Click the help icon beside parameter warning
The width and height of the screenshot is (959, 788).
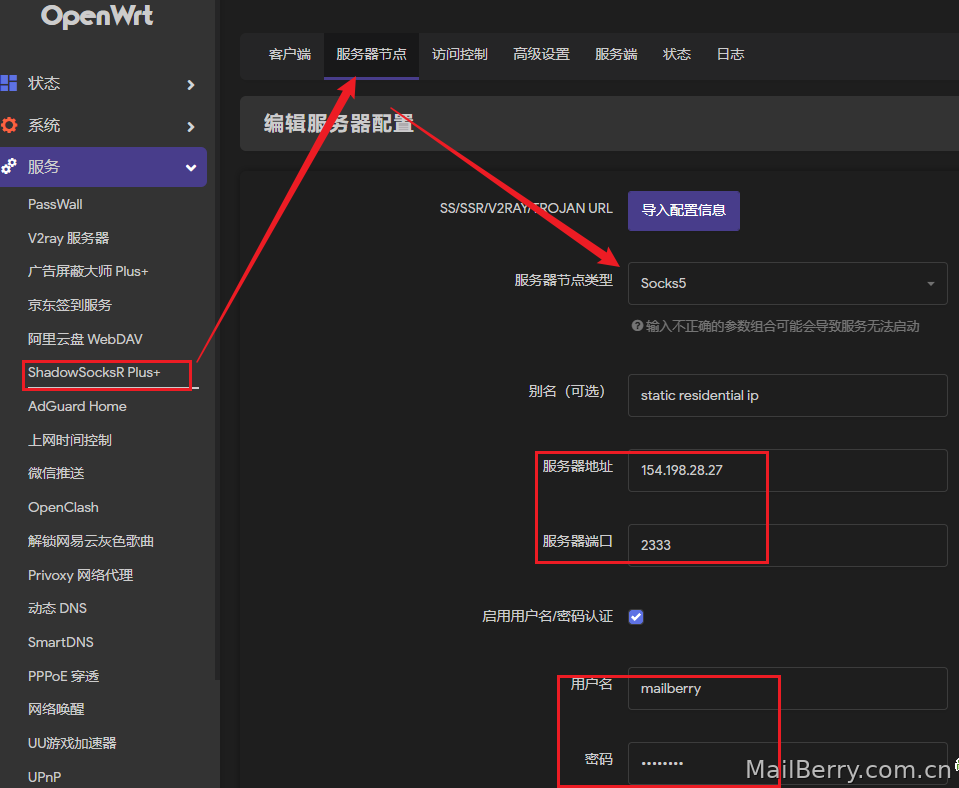coord(637,325)
